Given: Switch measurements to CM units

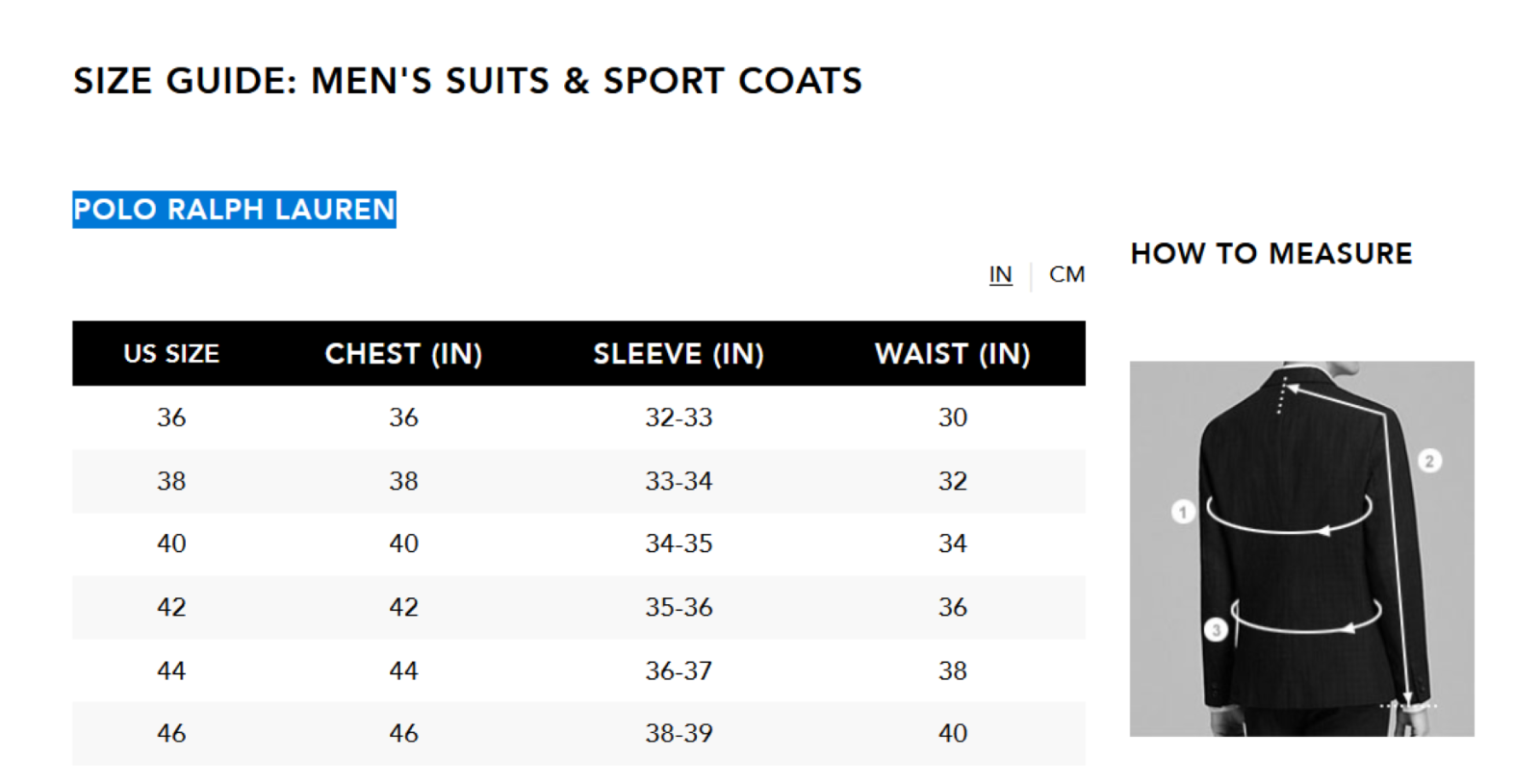Looking at the screenshot, I should pyautogui.click(x=1066, y=275).
